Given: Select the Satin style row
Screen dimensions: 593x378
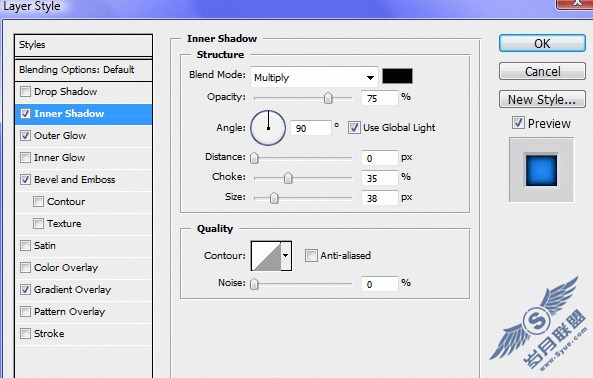Looking at the screenshot, I should tap(84, 246).
